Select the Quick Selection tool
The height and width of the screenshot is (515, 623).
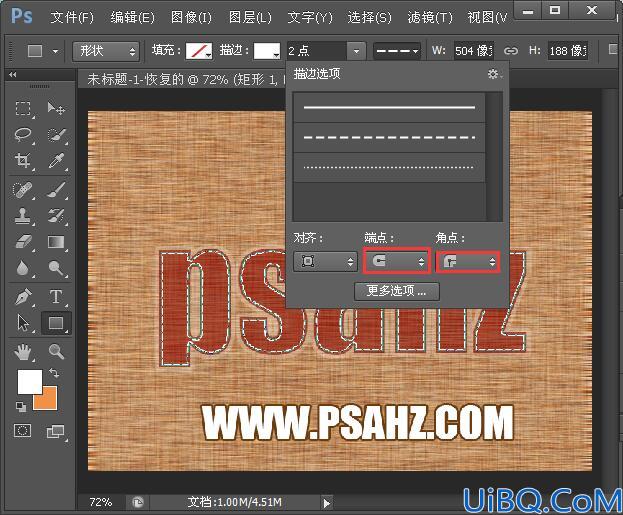tap(56, 135)
